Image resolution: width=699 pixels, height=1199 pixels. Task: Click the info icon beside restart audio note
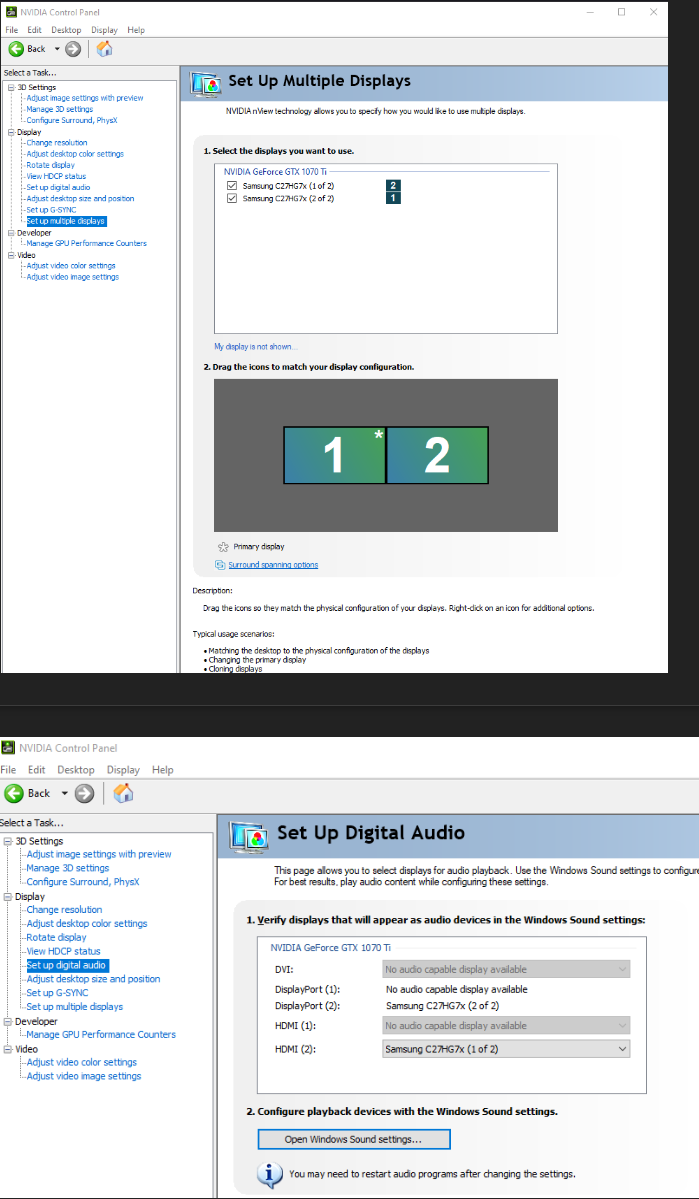pos(270,1175)
